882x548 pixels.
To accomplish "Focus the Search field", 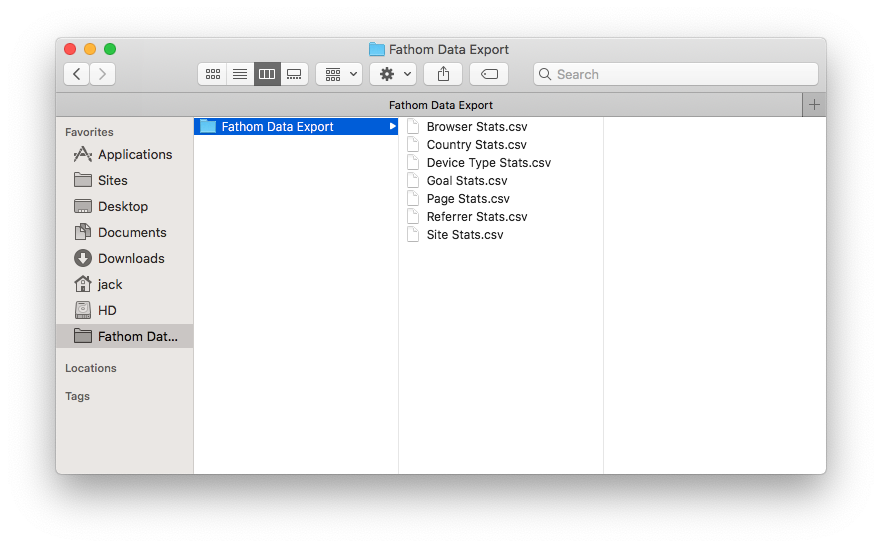I will [x=676, y=74].
